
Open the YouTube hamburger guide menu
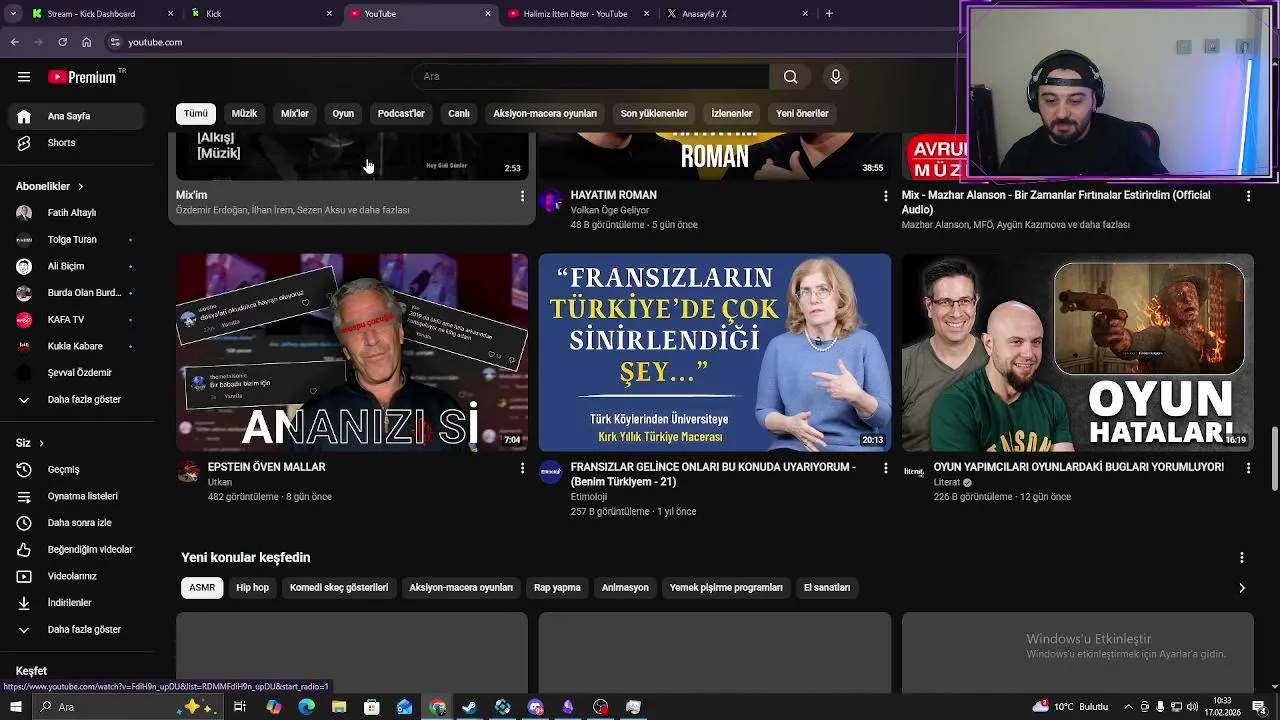[x=24, y=77]
